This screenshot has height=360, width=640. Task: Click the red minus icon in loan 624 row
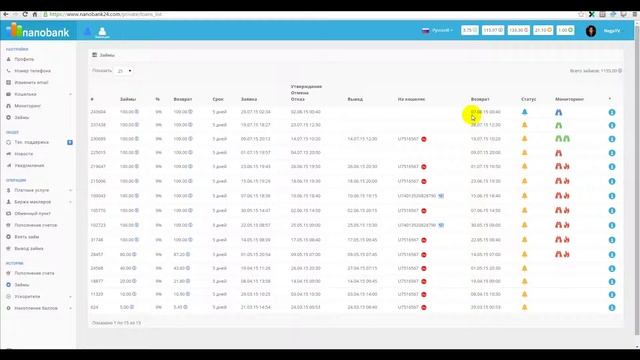point(424,308)
